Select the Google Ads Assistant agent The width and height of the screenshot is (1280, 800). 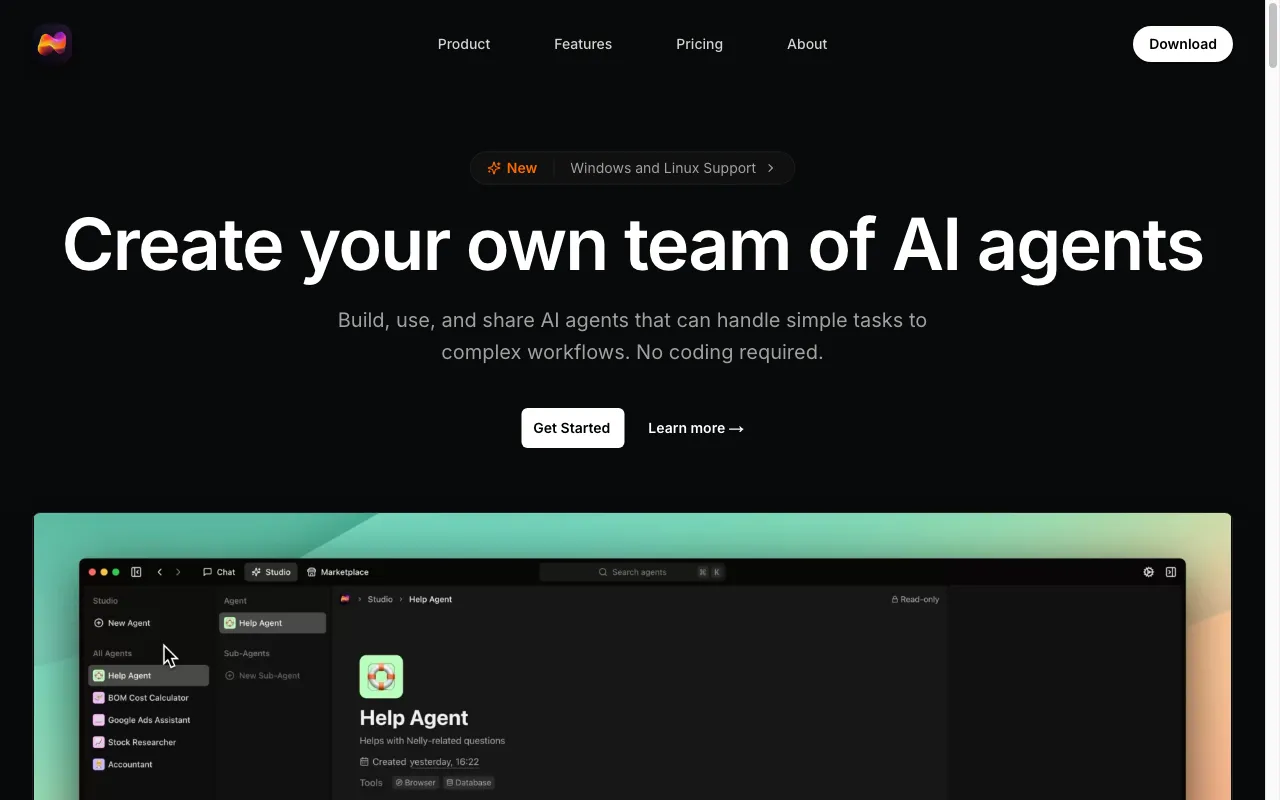click(148, 720)
